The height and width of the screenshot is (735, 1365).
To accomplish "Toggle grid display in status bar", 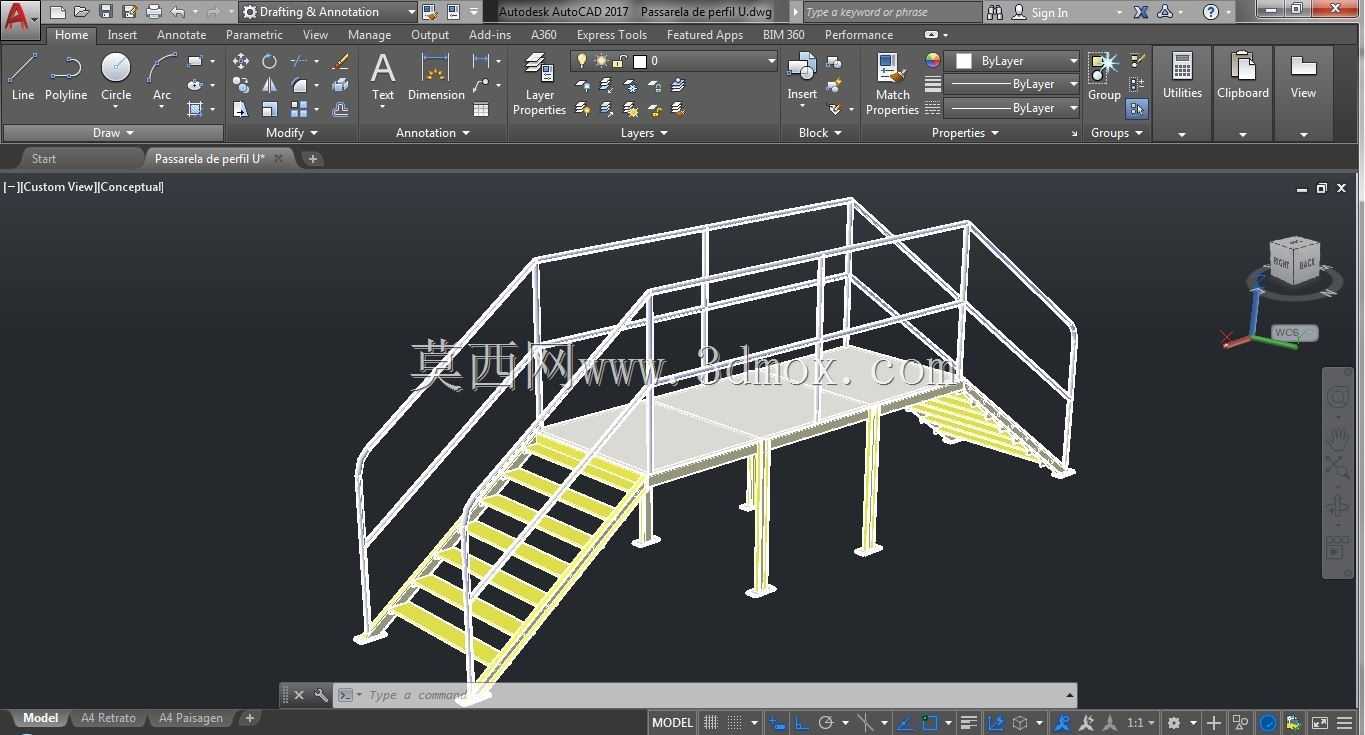I will (x=711, y=722).
